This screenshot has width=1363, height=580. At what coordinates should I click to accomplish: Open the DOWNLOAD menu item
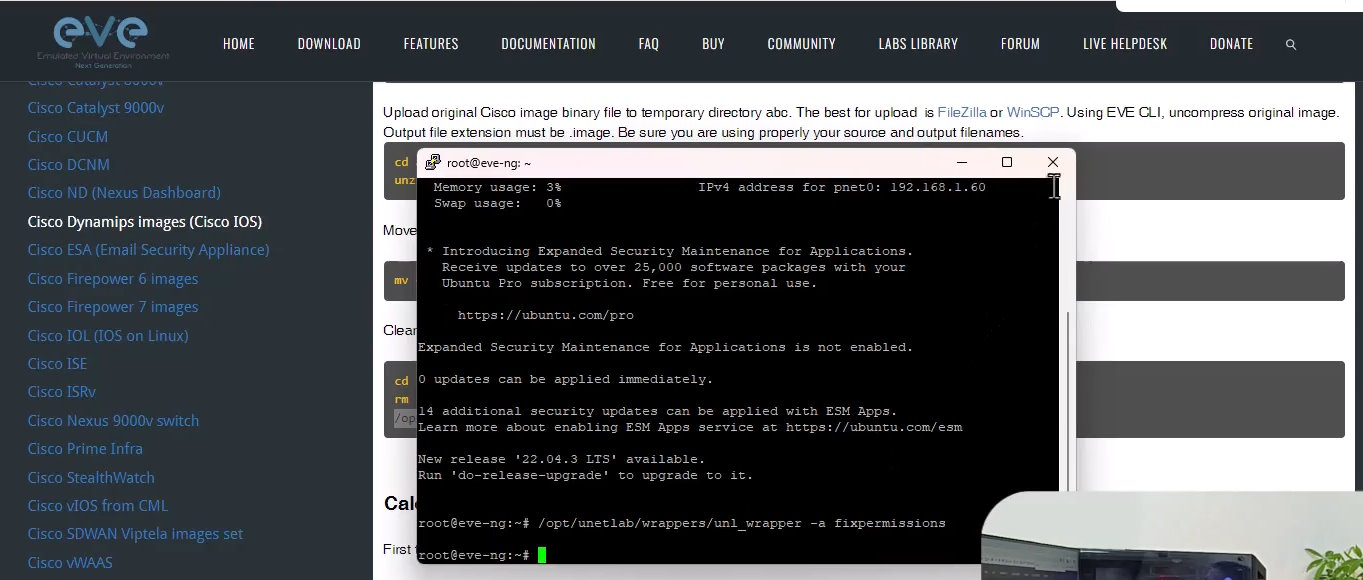click(329, 44)
